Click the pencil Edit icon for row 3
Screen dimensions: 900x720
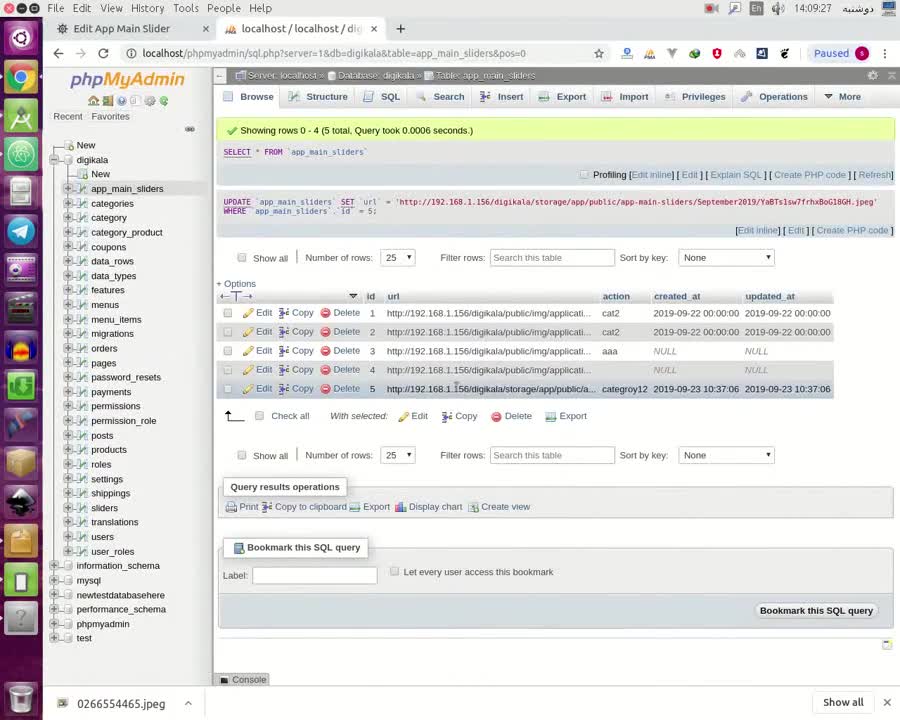point(248,351)
